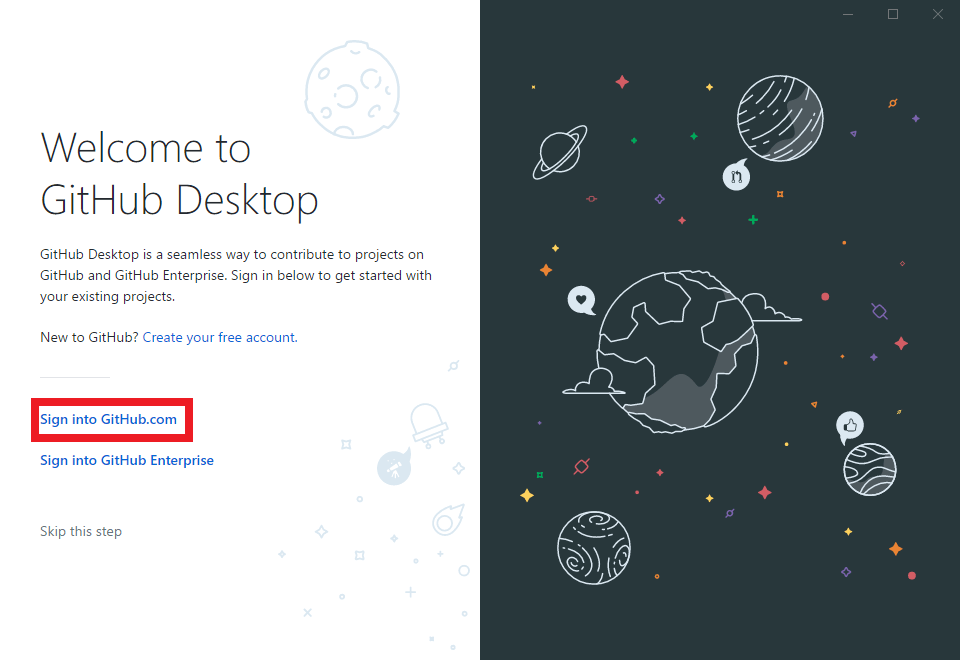This screenshot has width=960, height=660.
Task: Close the GitHub Desktop window
Action: tap(937, 14)
